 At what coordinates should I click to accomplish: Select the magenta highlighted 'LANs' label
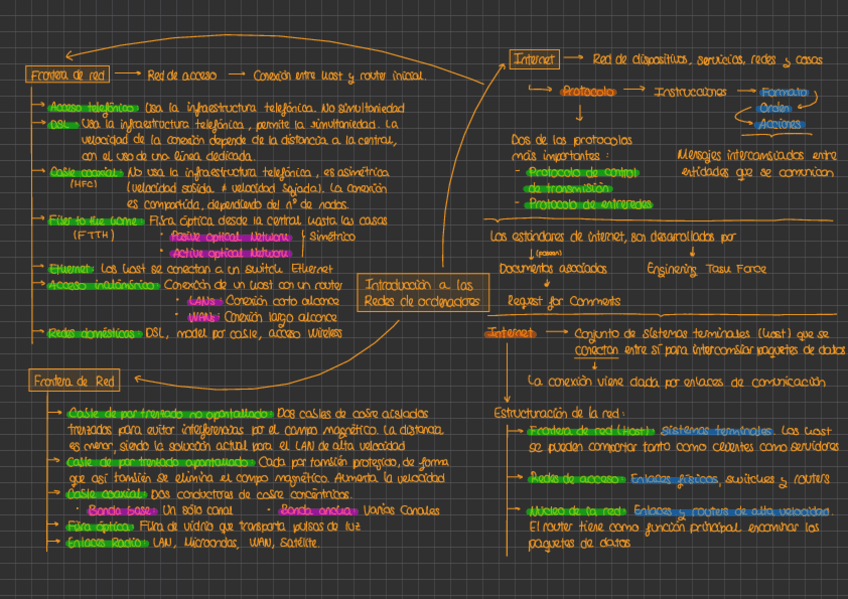[x=201, y=300]
